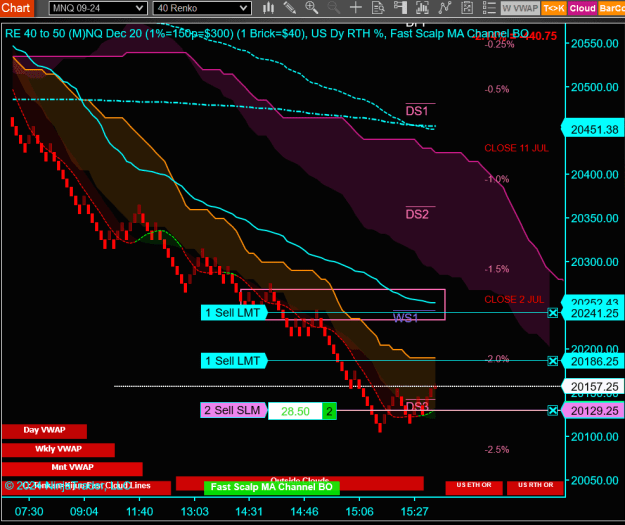
Task: Click the zoom in magnifier icon
Action: 312,8
